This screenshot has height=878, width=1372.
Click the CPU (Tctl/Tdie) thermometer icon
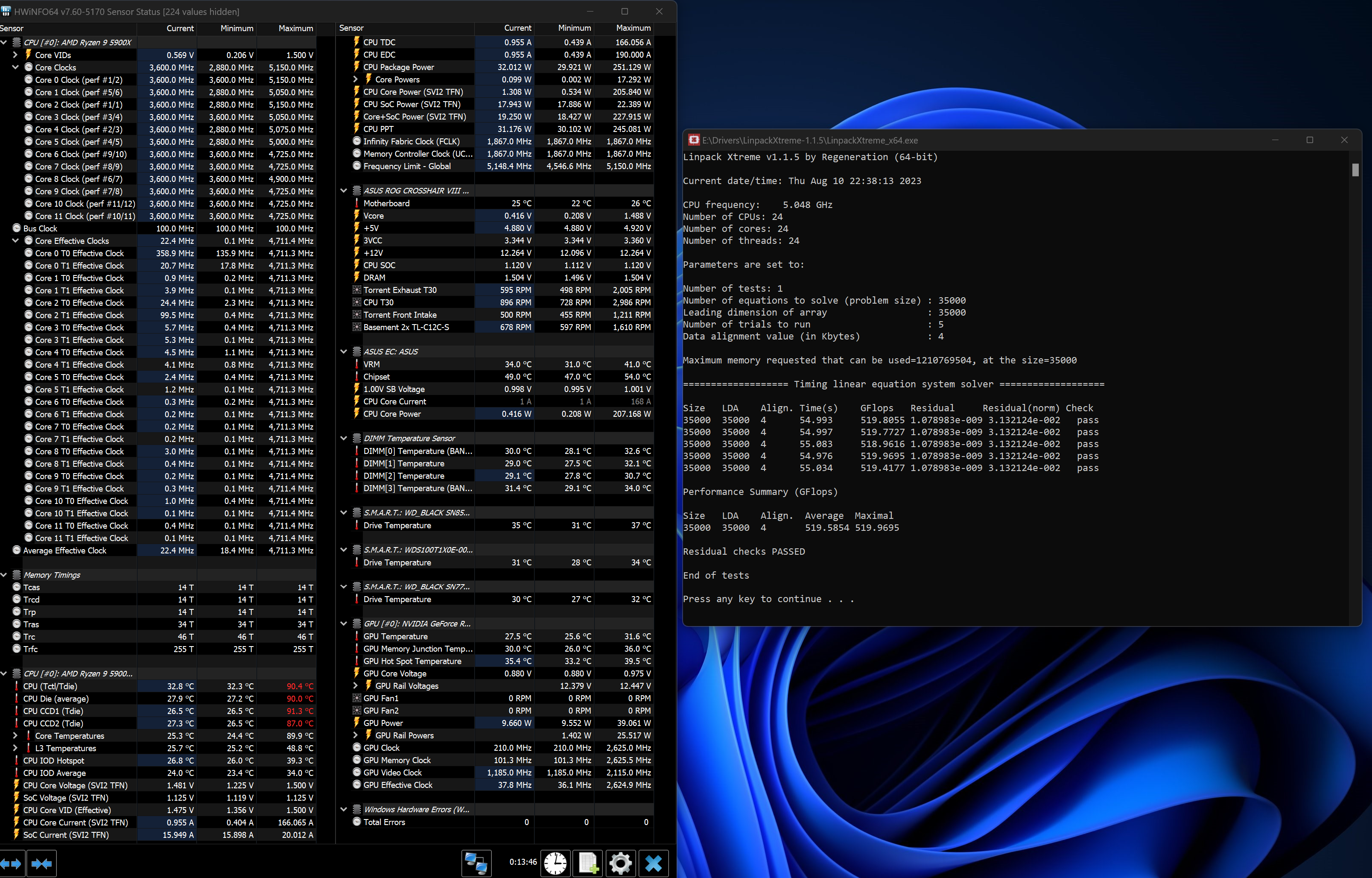click(x=17, y=686)
